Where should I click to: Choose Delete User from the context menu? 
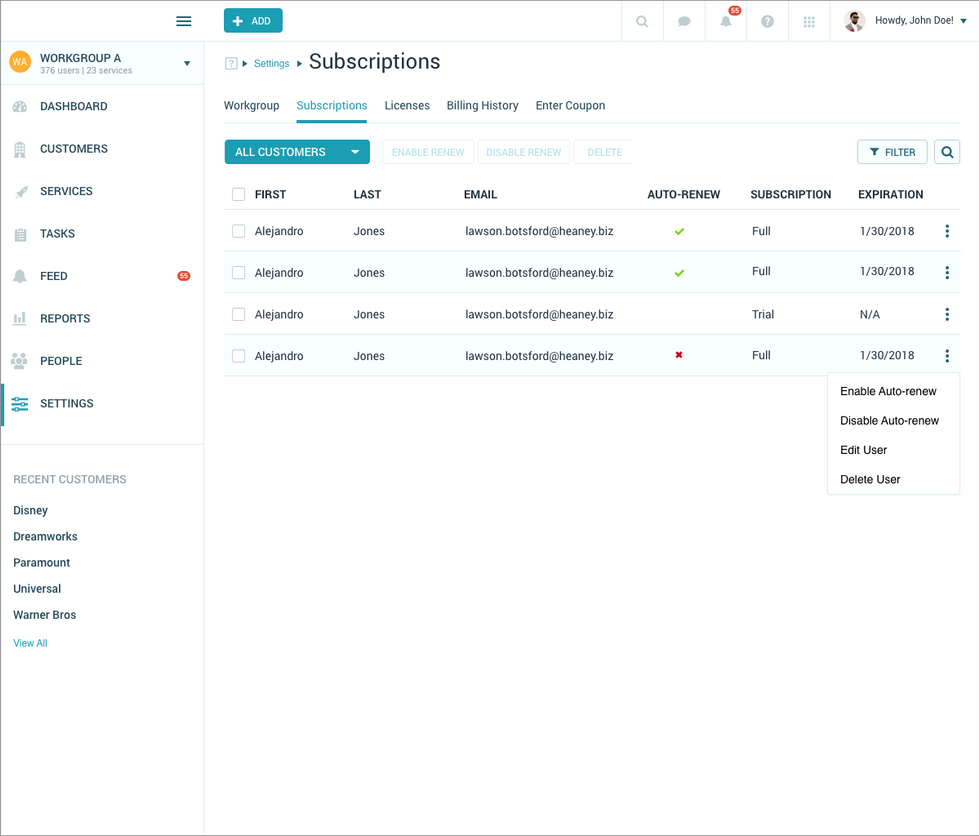pyautogui.click(x=869, y=479)
